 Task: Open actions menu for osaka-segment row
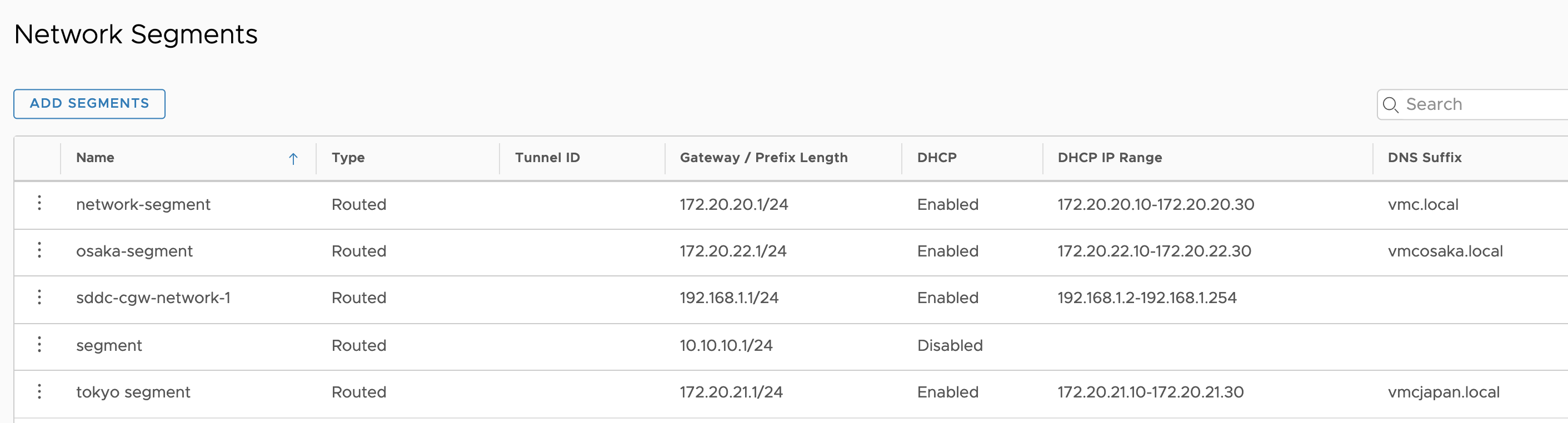tap(39, 250)
